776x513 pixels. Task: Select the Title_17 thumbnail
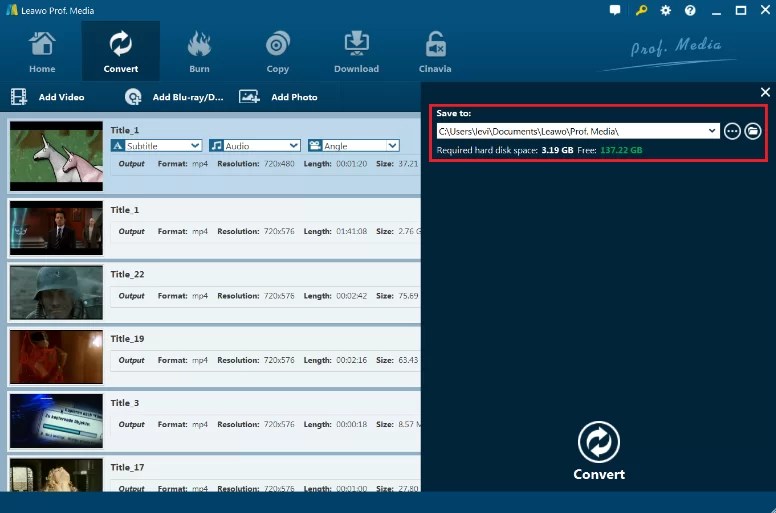point(56,475)
